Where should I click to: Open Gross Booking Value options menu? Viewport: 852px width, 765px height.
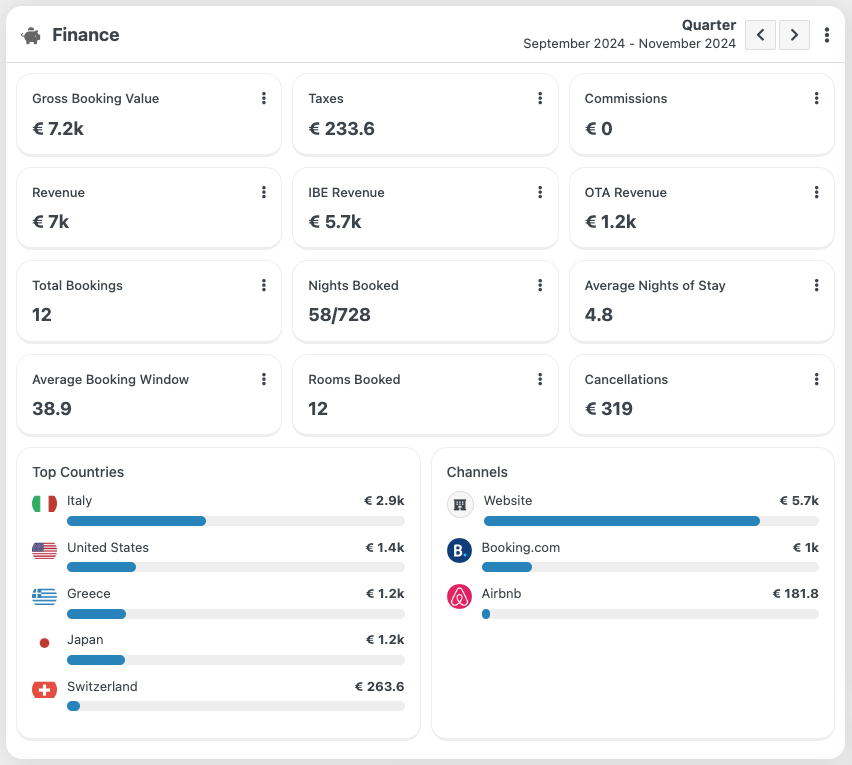(264, 98)
